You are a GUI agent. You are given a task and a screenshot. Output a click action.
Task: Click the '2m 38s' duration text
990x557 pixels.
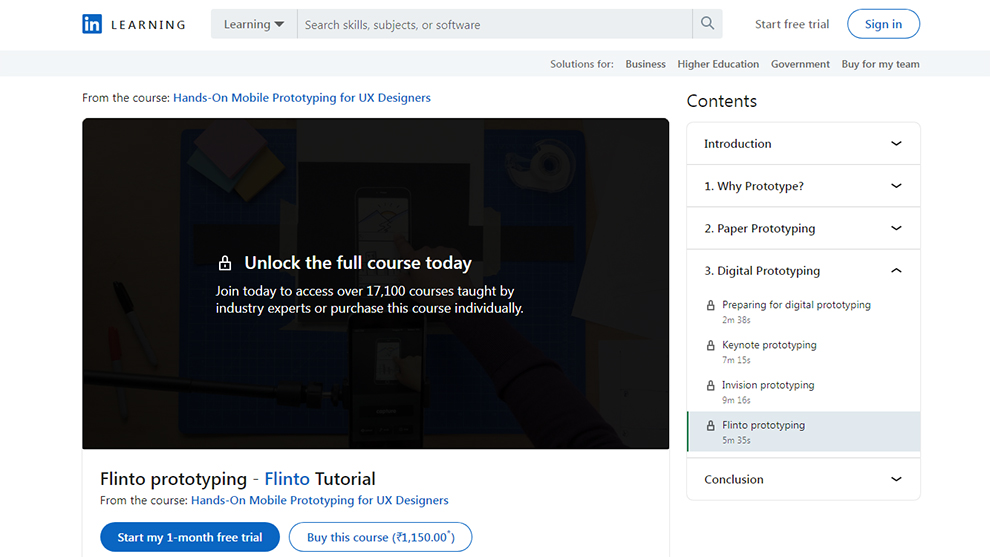[x=736, y=320]
